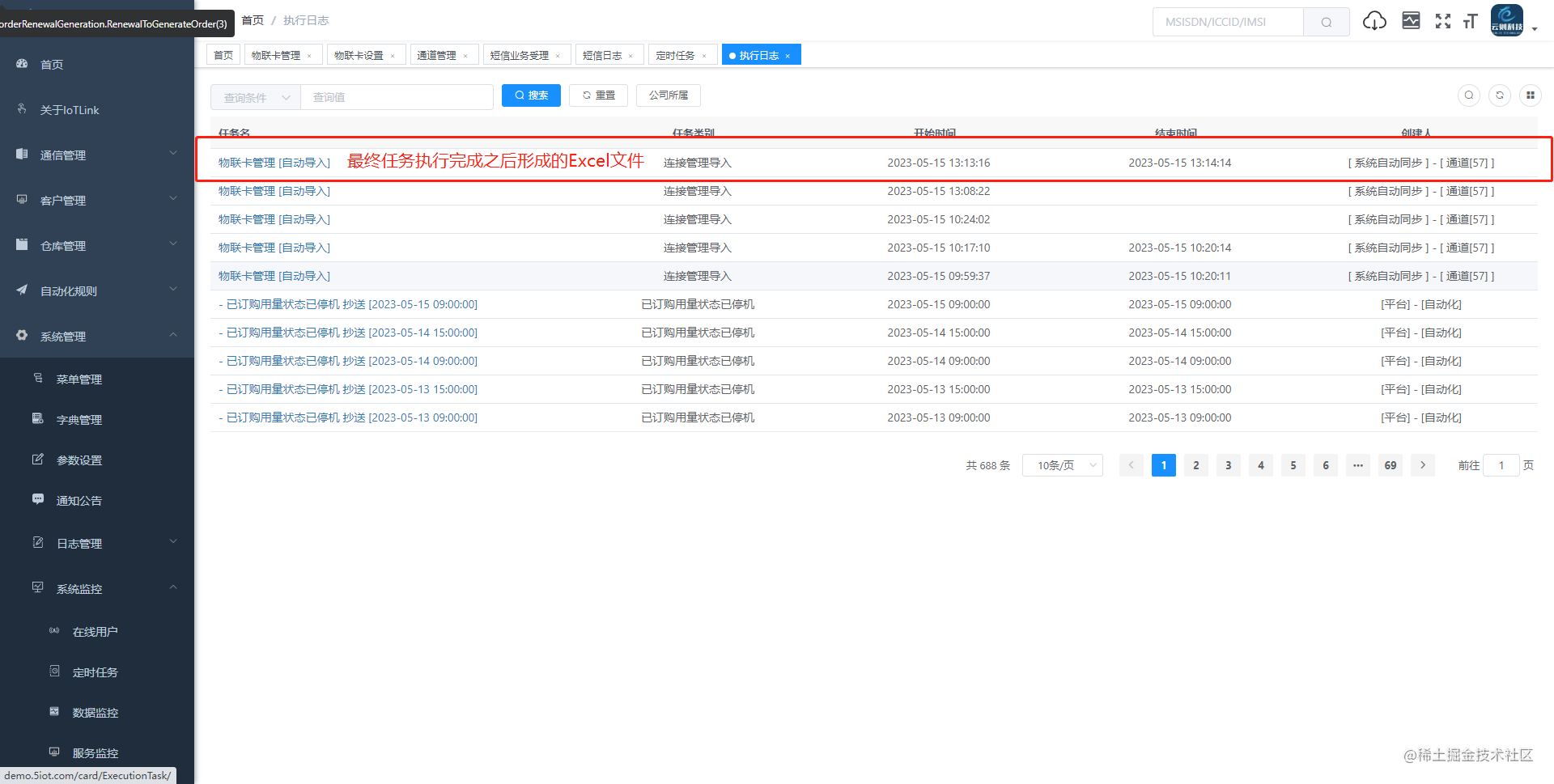Screen dimensions: 1554x784
Task: Collapse the 系统管理 sidebar menu
Action: point(97,336)
